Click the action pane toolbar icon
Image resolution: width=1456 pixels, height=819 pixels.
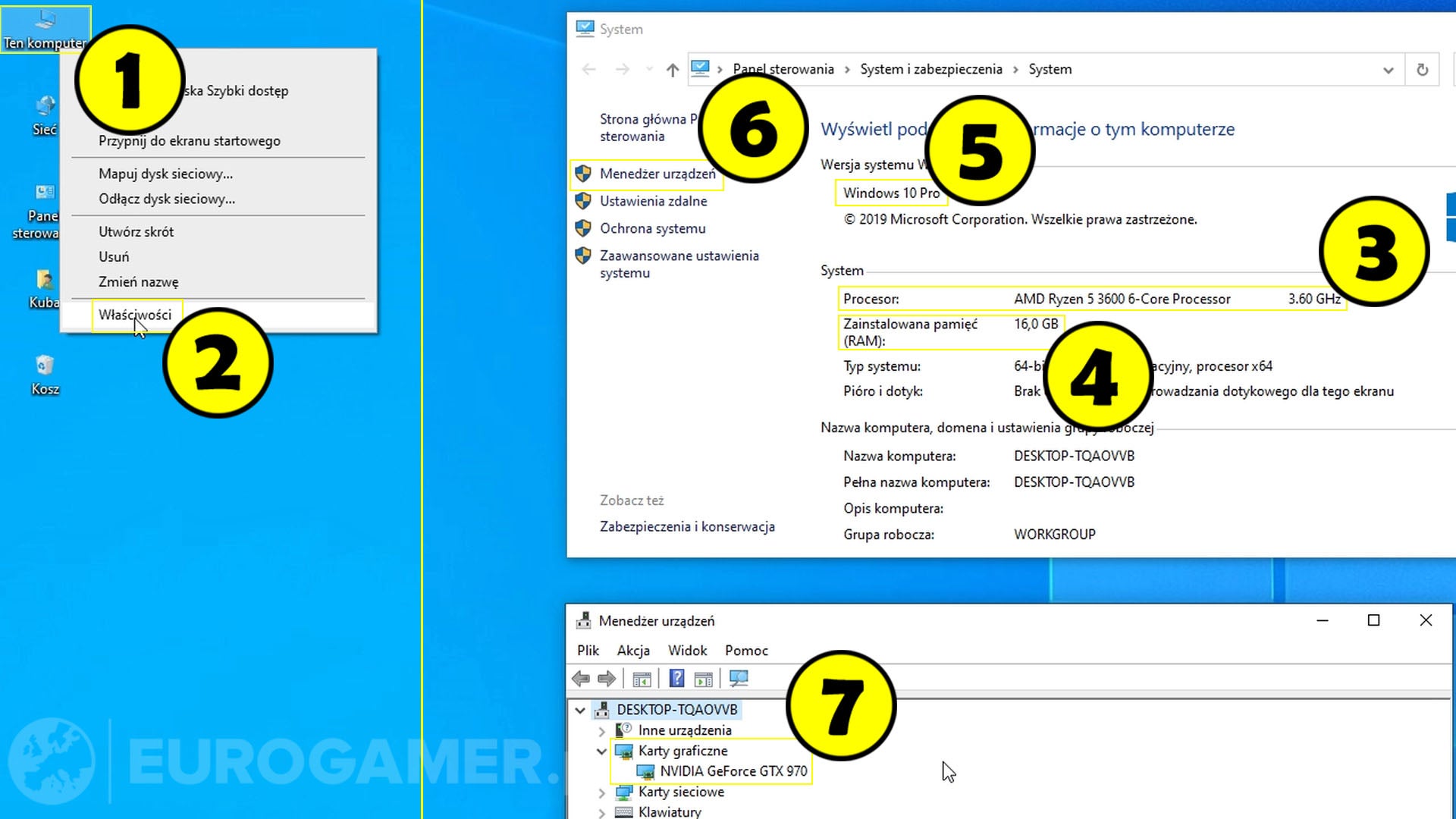coord(704,679)
